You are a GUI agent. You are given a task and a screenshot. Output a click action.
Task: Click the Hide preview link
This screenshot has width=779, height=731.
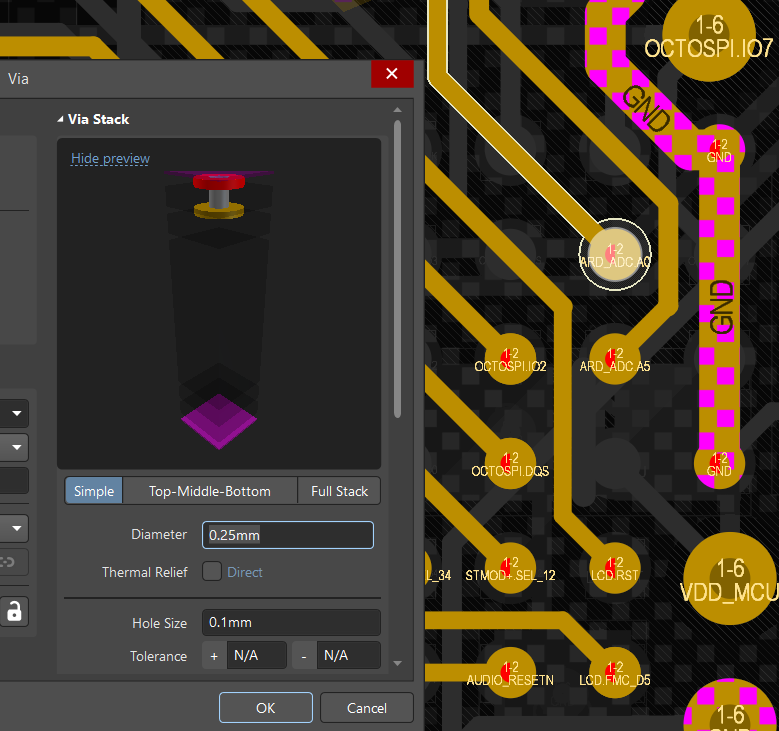pyautogui.click(x=110, y=158)
